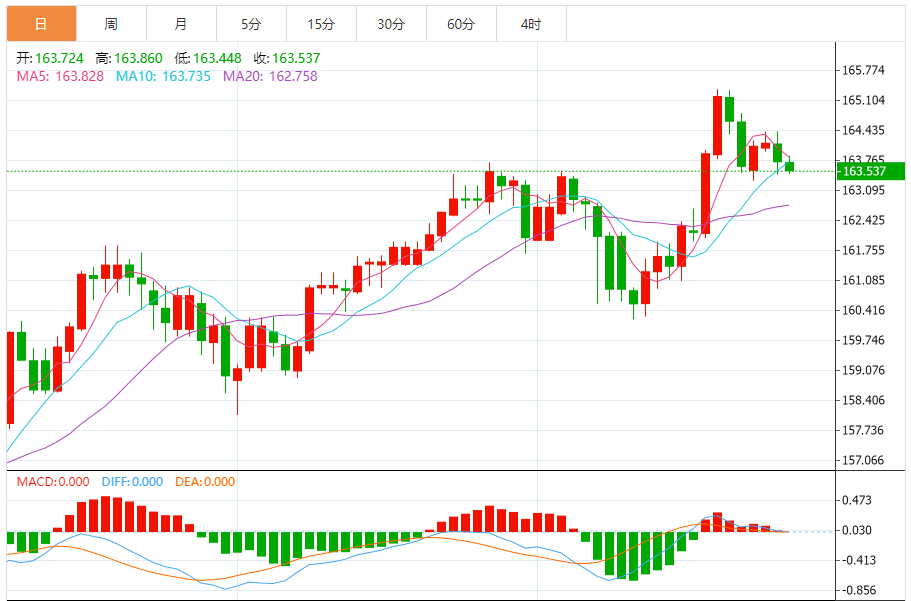Click the tallest red candlestick near 165.104
The image size is (911, 601).
[x=718, y=126]
